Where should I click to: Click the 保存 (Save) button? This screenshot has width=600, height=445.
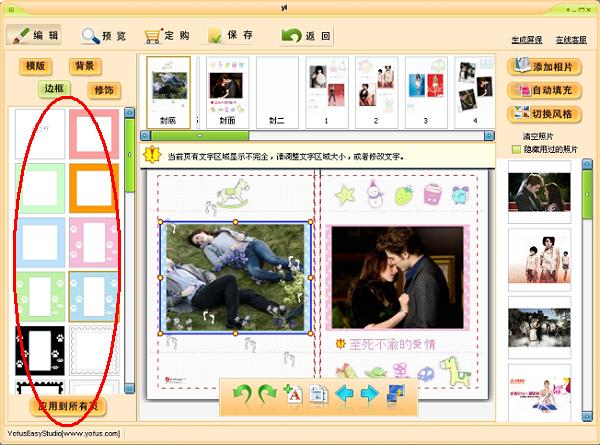coord(230,36)
